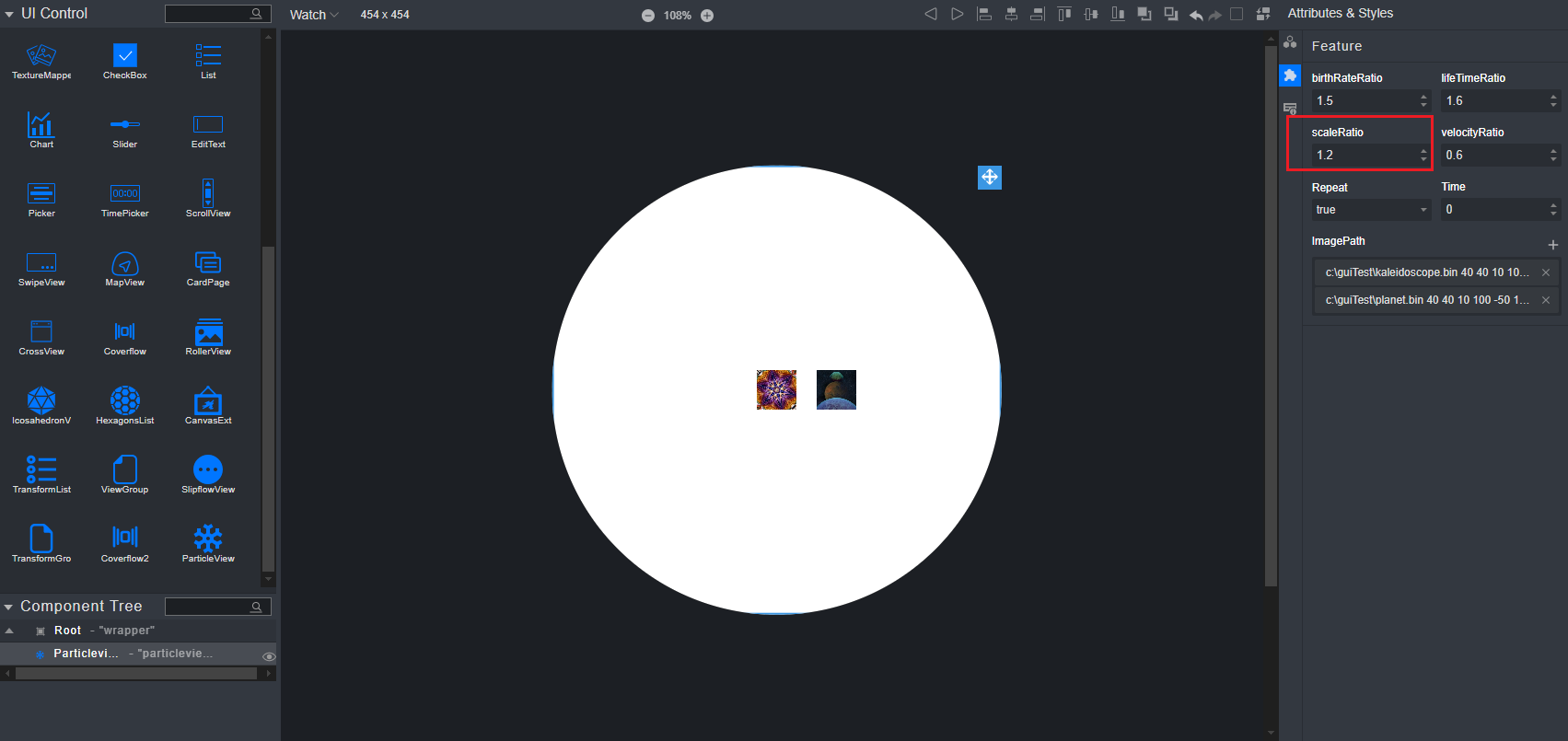The height and width of the screenshot is (741, 1568).
Task: Select the CheckBox control
Action: point(124,58)
